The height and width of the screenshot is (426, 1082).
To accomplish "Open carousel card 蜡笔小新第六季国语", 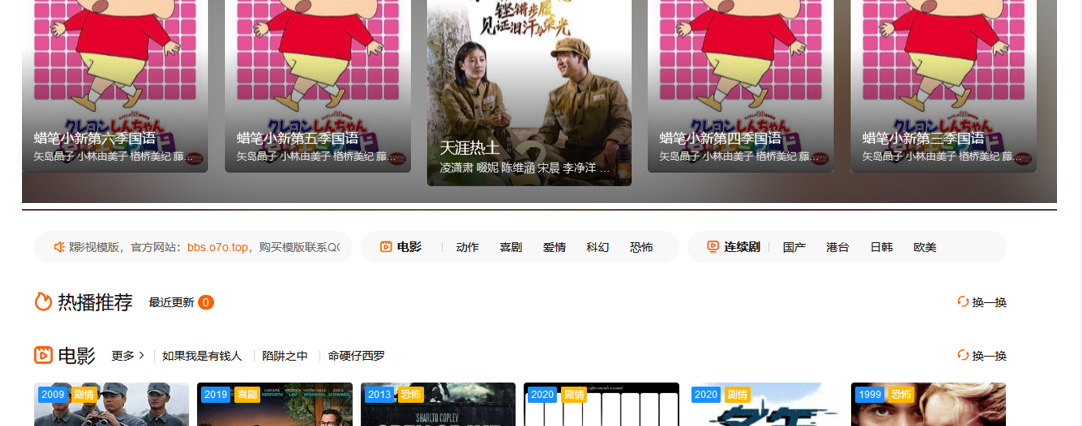I will 115,86.
